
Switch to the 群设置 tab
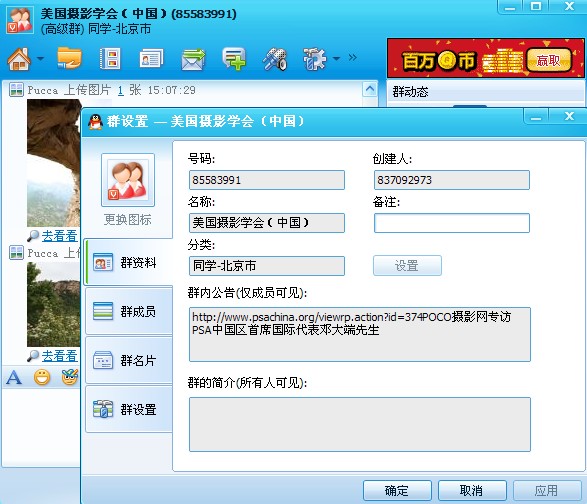tap(129, 409)
